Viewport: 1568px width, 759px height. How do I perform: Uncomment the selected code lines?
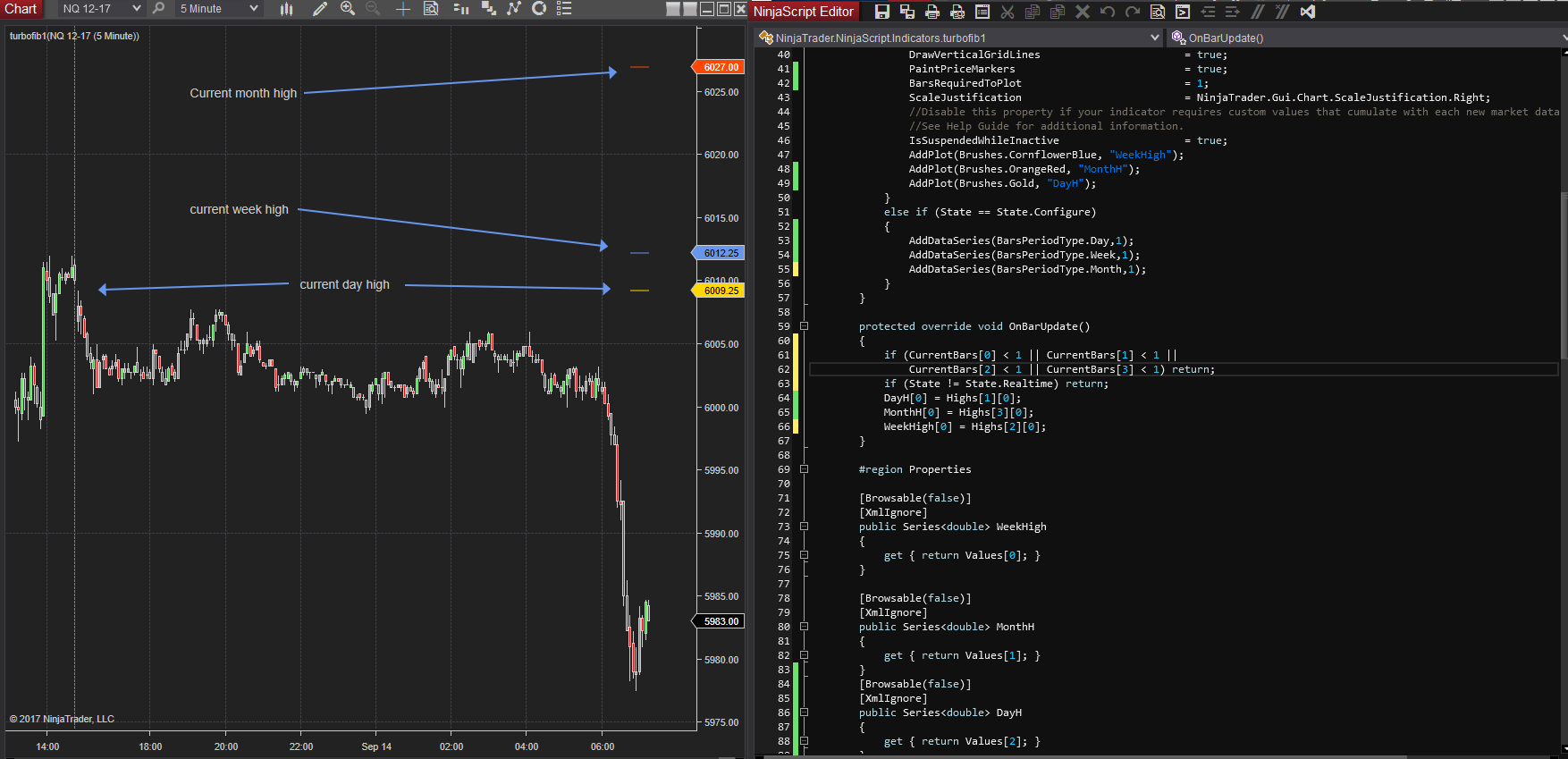point(1283,12)
